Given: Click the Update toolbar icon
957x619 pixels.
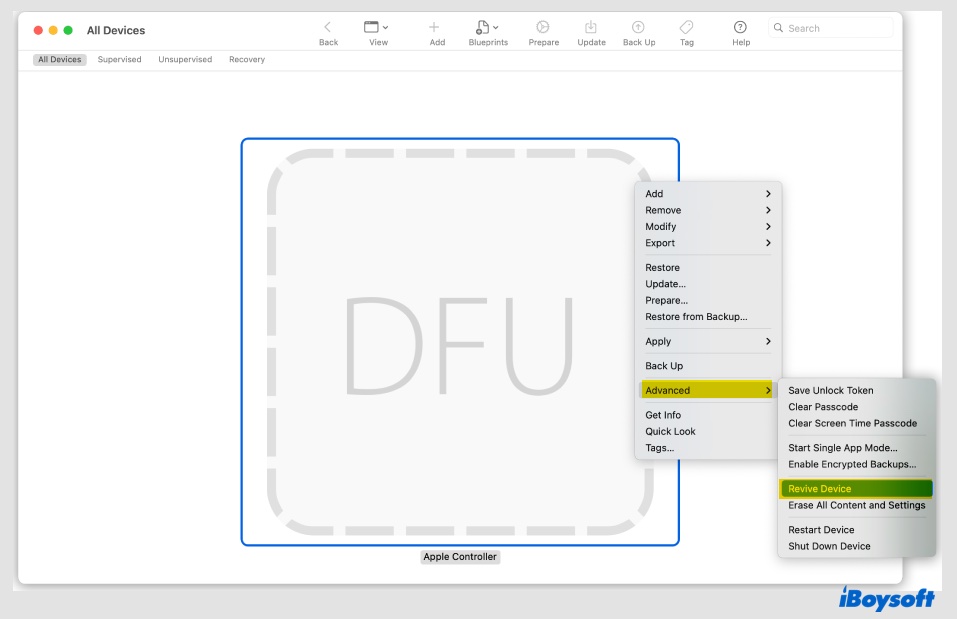Looking at the screenshot, I should click(591, 28).
